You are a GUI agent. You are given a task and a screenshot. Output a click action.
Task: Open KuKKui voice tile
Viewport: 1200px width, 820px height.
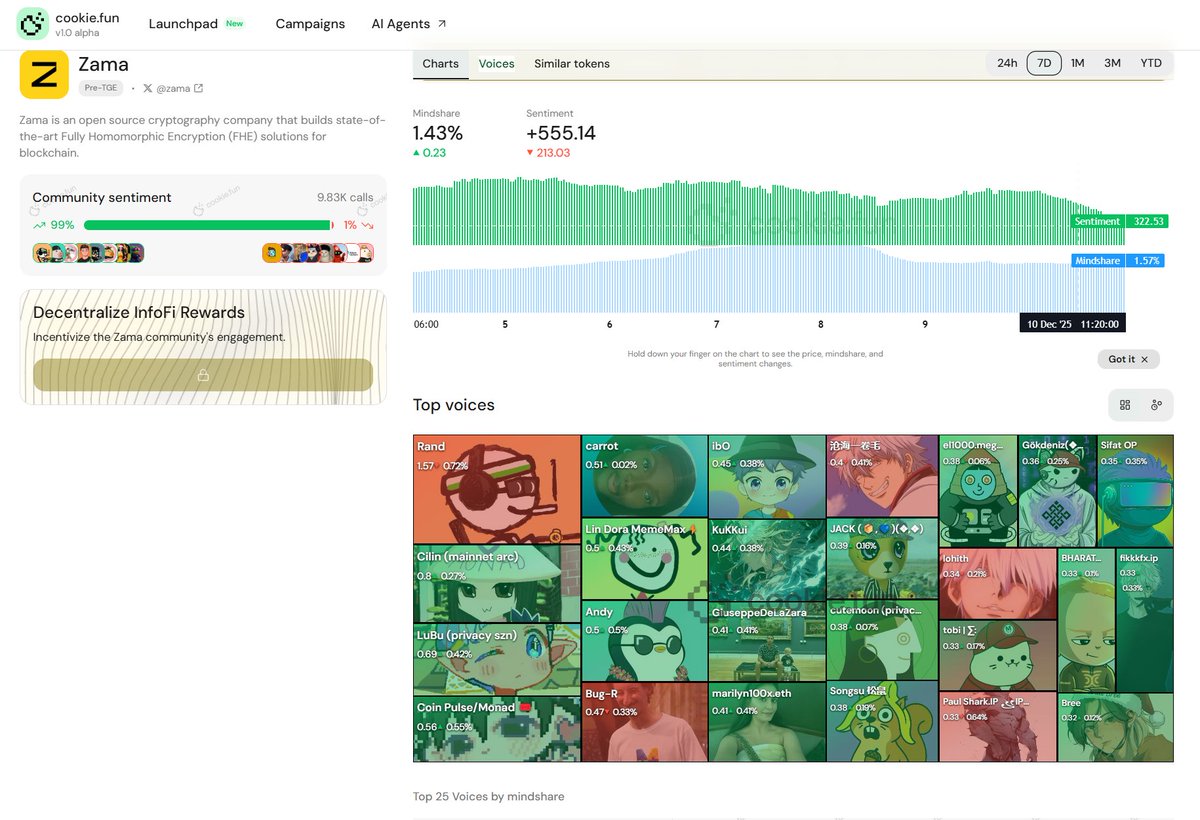(x=766, y=559)
